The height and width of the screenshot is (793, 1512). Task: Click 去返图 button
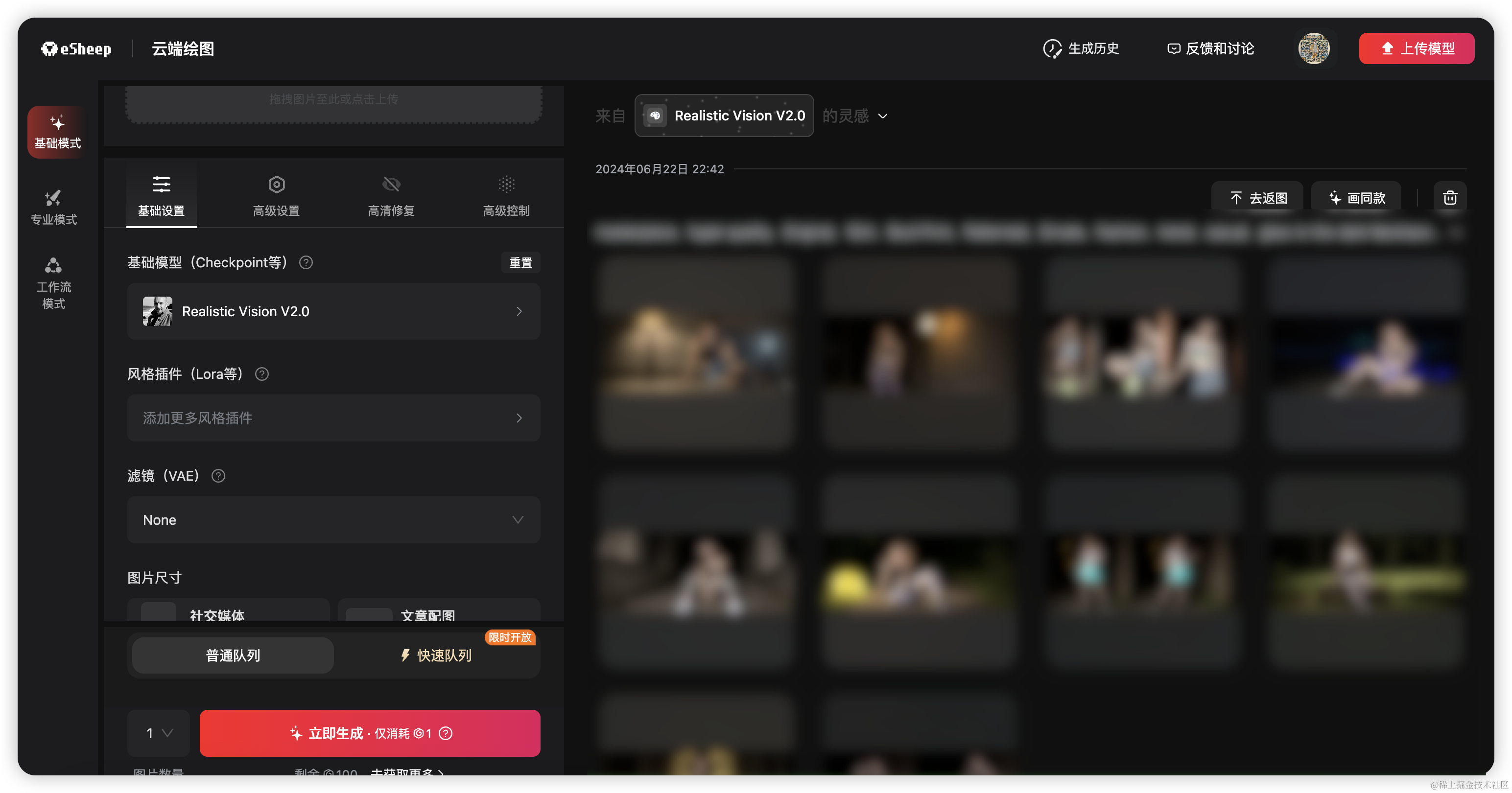[x=1257, y=198]
